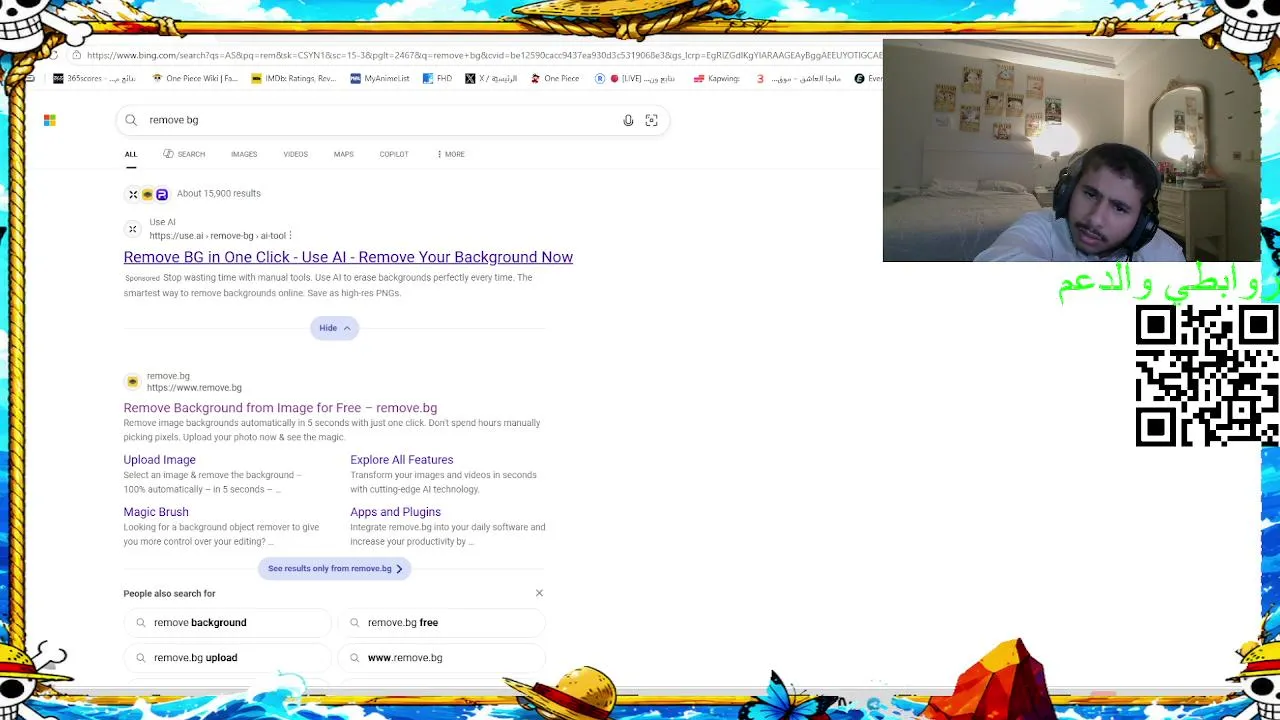
Task: Close the People also search for section
Action: click(x=539, y=593)
